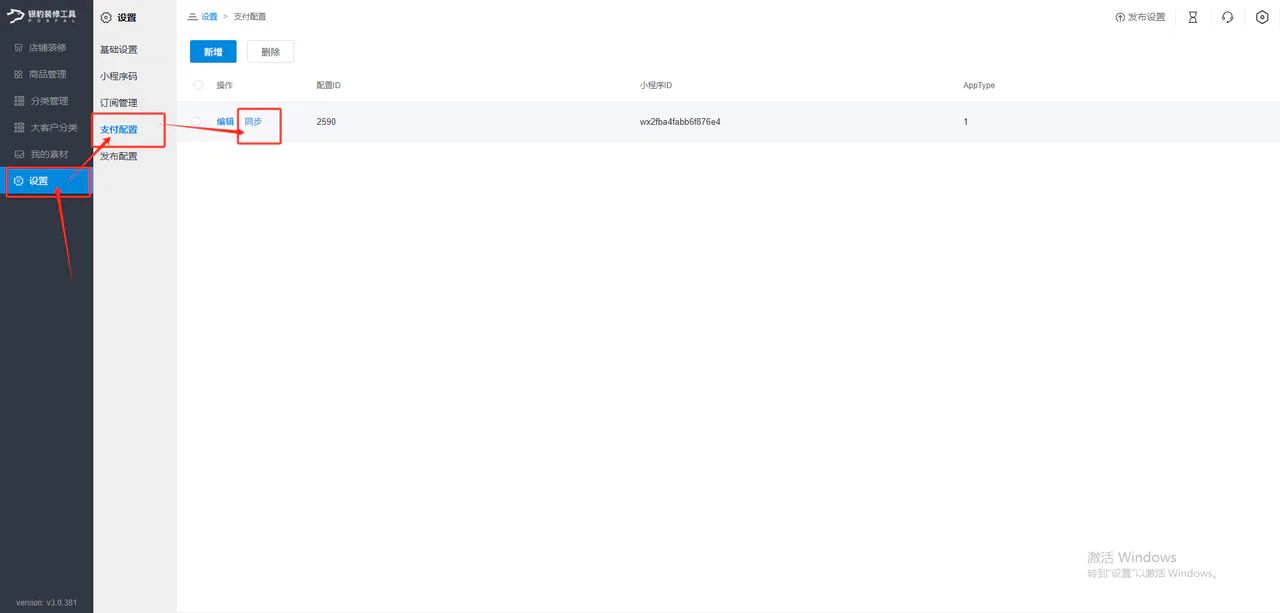
Task: Navigate to 大客户分类 in the sidebar
Action: pos(46,128)
